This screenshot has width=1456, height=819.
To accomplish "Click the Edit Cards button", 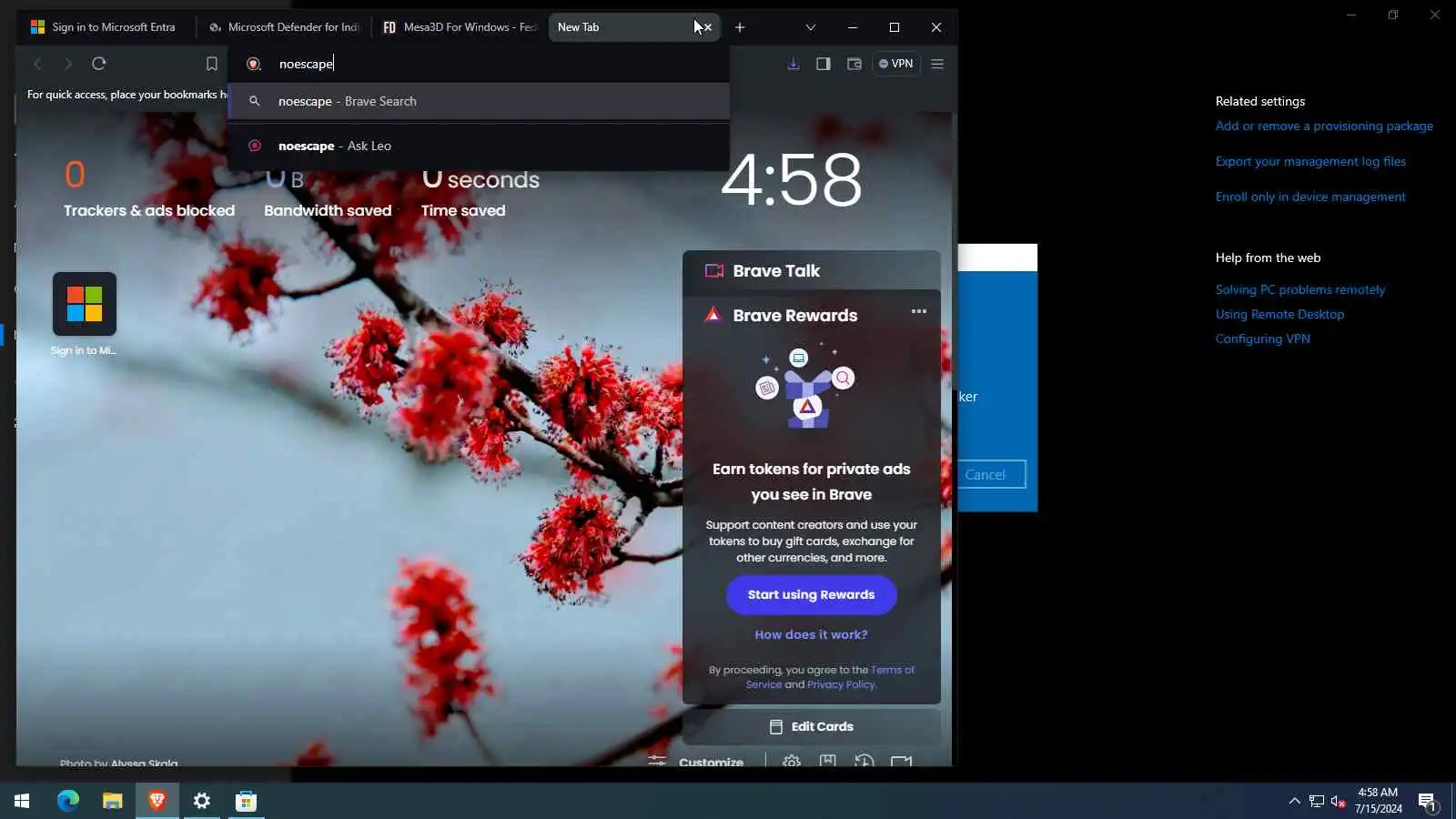I will [812, 727].
